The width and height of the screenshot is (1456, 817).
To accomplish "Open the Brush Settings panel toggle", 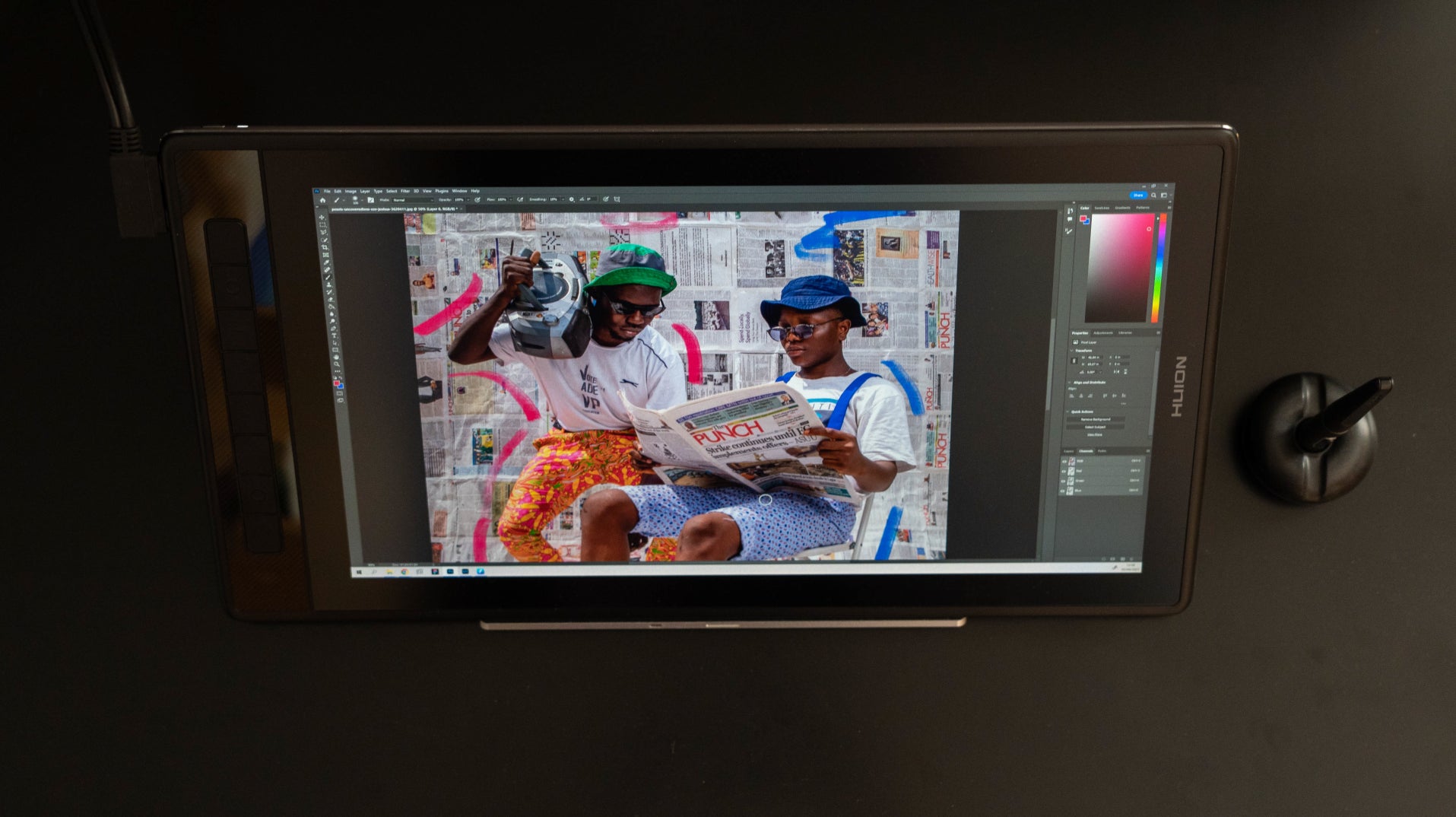I will coord(370,199).
